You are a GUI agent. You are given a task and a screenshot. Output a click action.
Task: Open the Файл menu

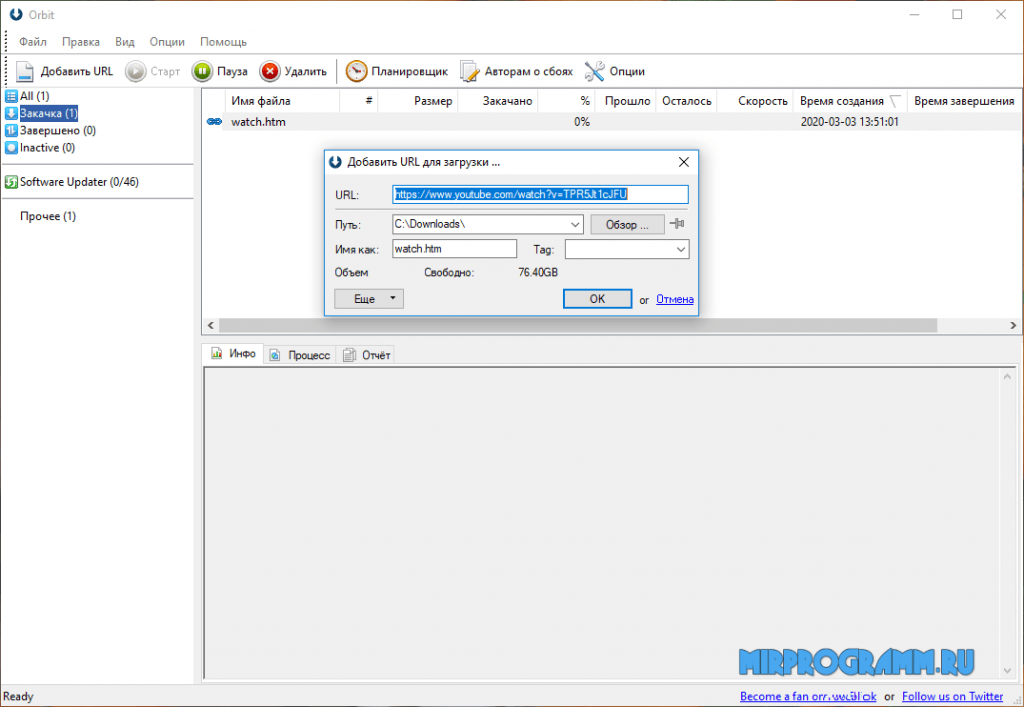33,42
